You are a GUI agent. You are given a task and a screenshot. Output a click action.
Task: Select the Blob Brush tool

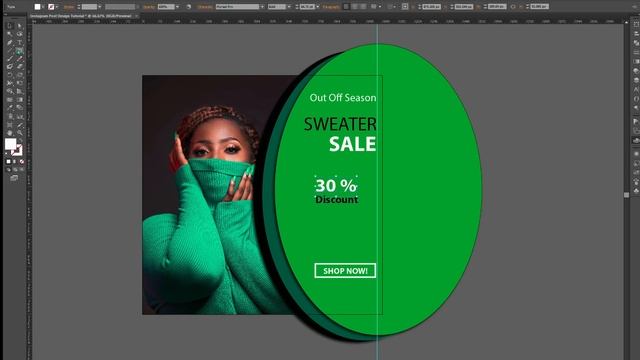point(9,67)
